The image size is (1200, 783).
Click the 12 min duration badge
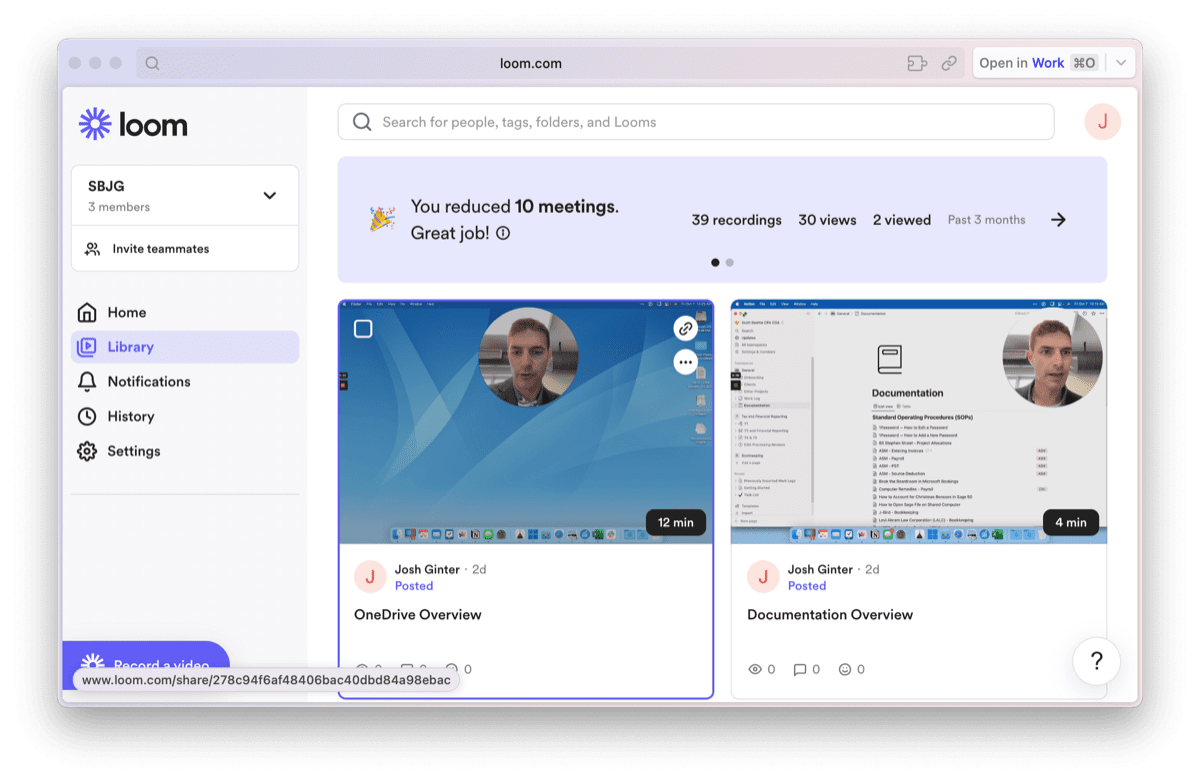coord(676,522)
